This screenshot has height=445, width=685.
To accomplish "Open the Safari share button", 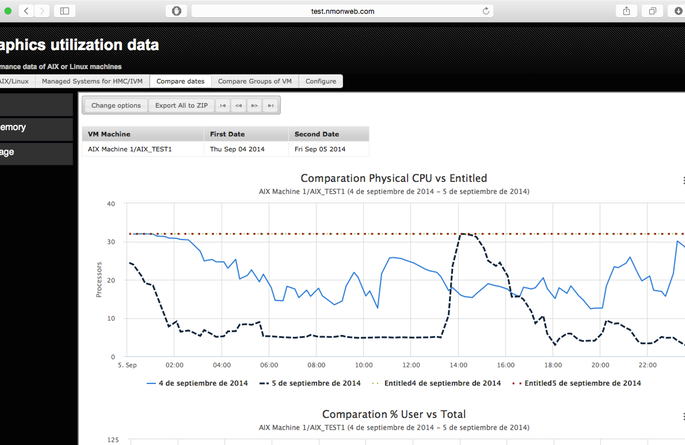I will click(626, 10).
